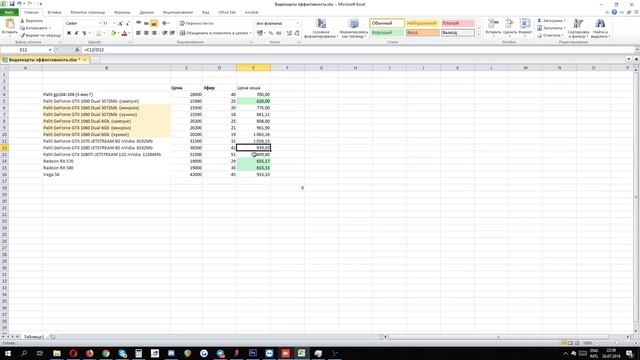Apply percent style to the cell
This screenshot has width=640, height=360.
[271, 33]
